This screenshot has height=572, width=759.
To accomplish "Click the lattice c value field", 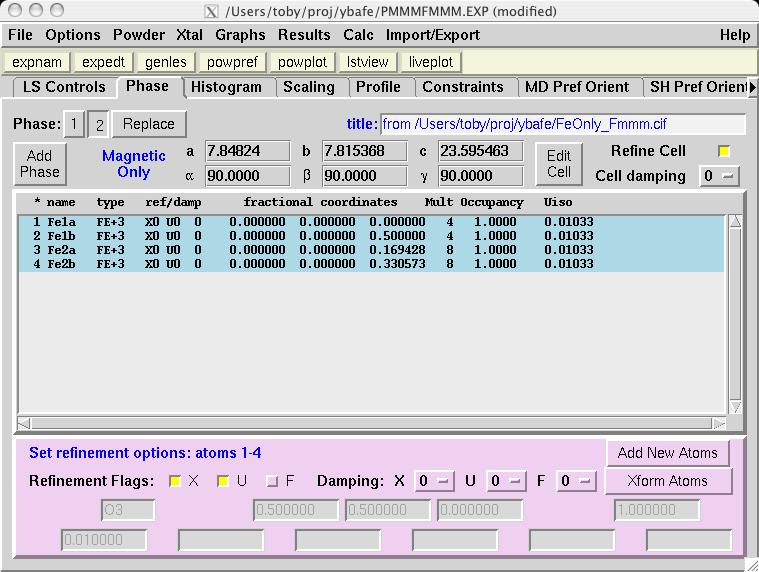I will coord(481,151).
